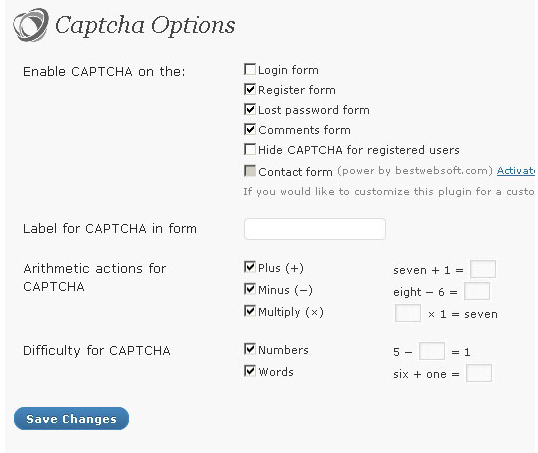Disable the Words difficulty option
The image size is (538, 453).
point(250,371)
